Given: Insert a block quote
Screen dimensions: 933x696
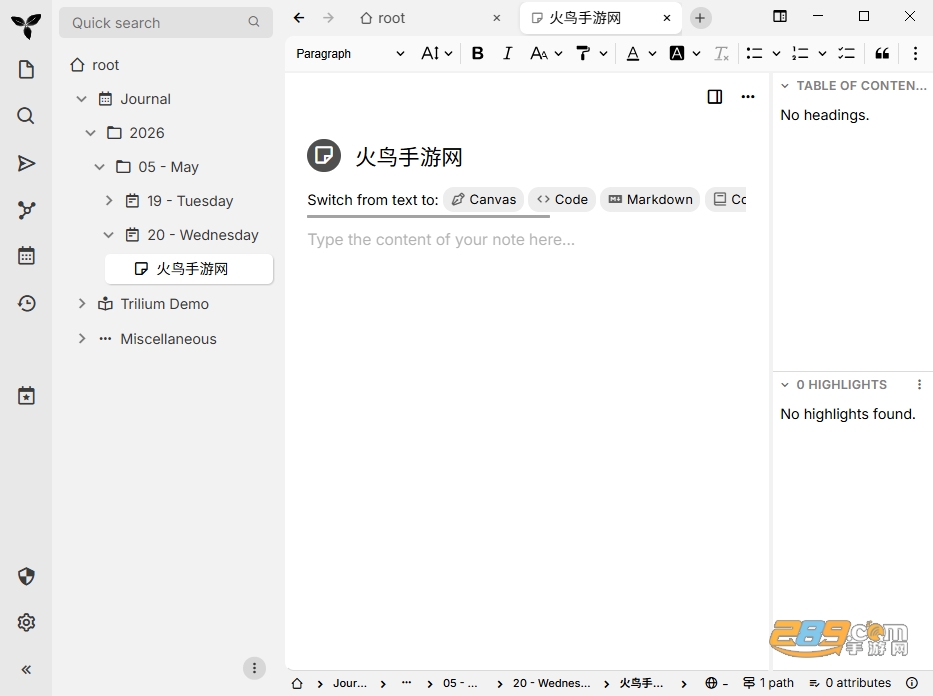Looking at the screenshot, I should [882, 54].
